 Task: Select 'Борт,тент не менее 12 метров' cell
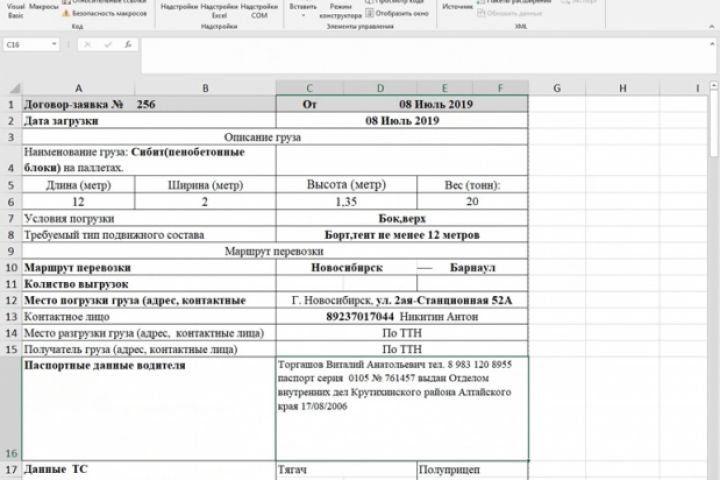coord(402,235)
